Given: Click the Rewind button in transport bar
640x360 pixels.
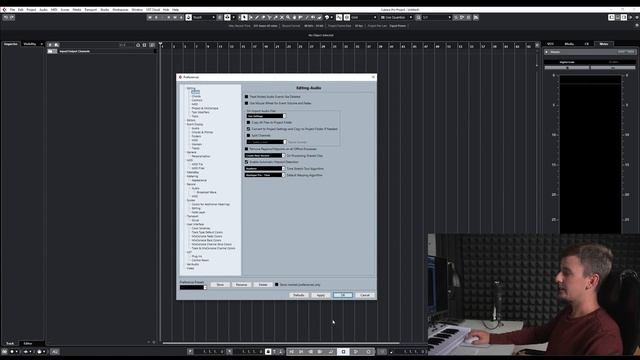Looking at the screenshot, I should click(x=311, y=351).
